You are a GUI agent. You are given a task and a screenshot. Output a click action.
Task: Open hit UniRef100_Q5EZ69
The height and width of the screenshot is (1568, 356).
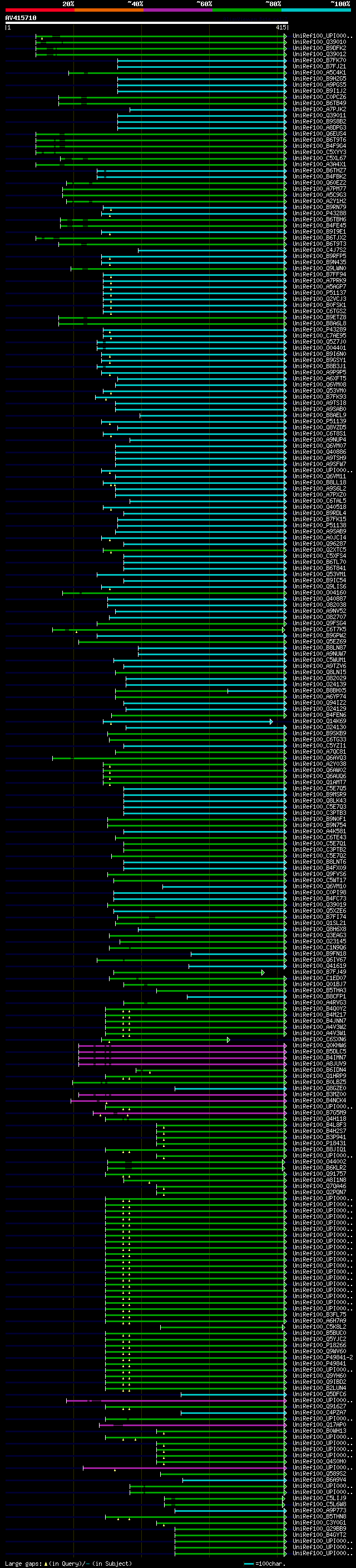tap(319, 641)
